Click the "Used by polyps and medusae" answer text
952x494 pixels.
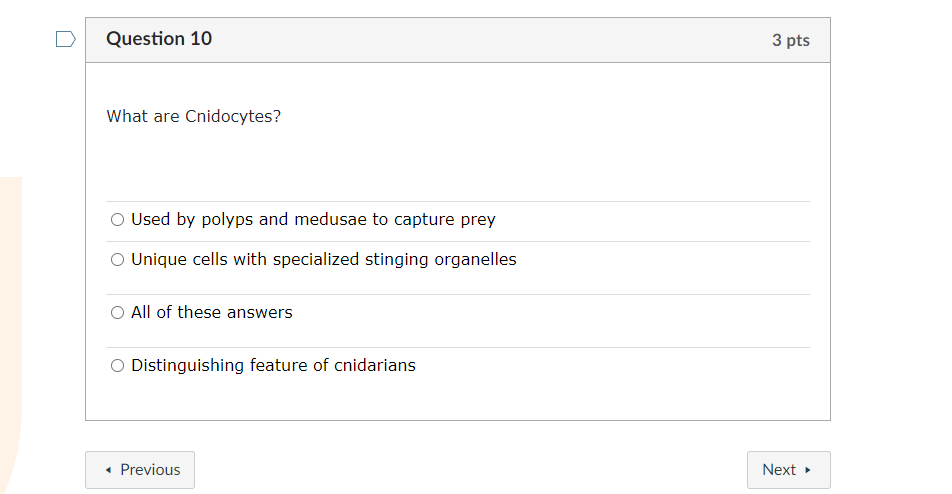tap(313, 220)
